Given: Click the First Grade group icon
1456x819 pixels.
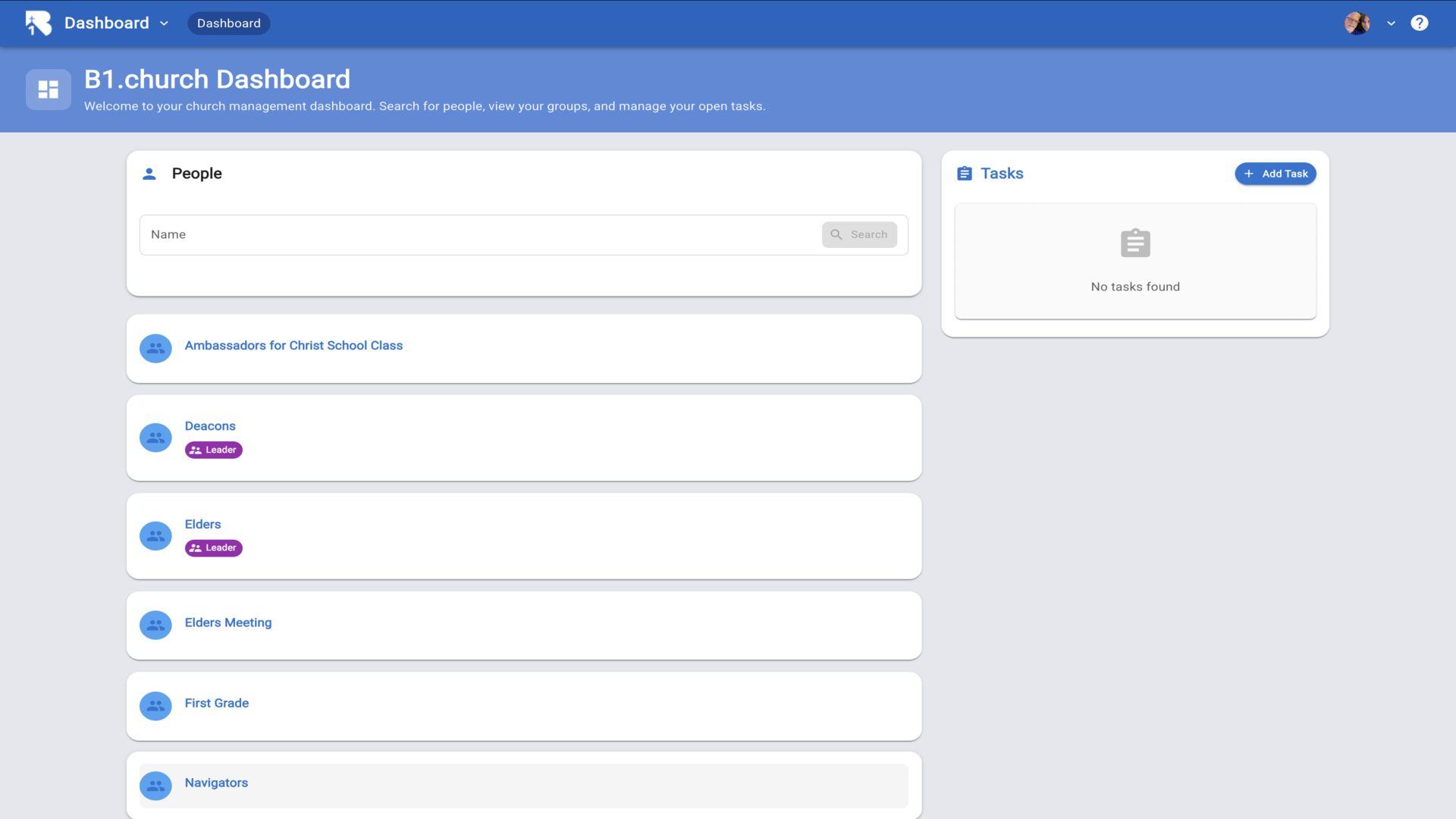Looking at the screenshot, I should [155, 705].
